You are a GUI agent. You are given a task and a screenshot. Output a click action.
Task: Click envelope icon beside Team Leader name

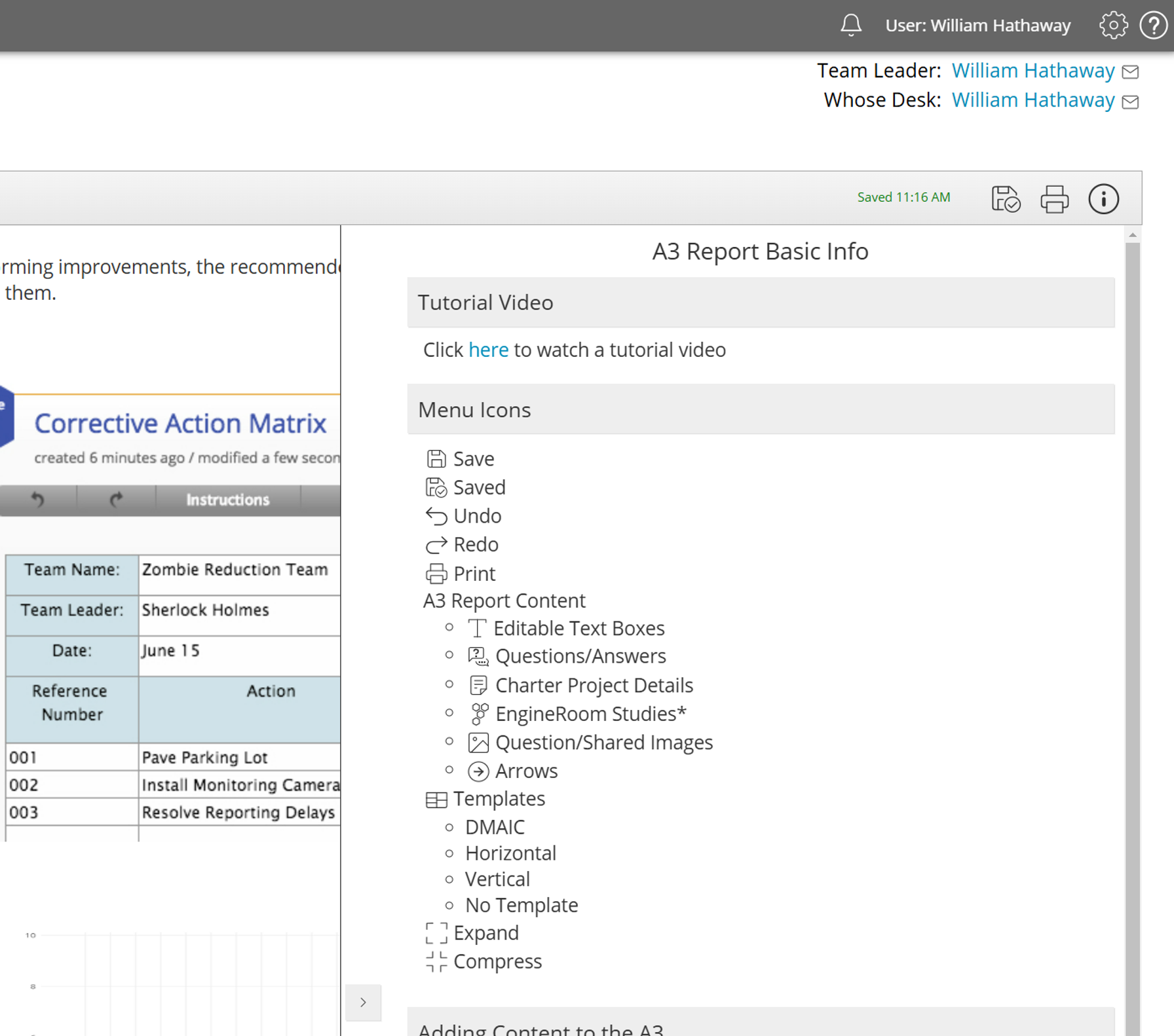(x=1130, y=71)
